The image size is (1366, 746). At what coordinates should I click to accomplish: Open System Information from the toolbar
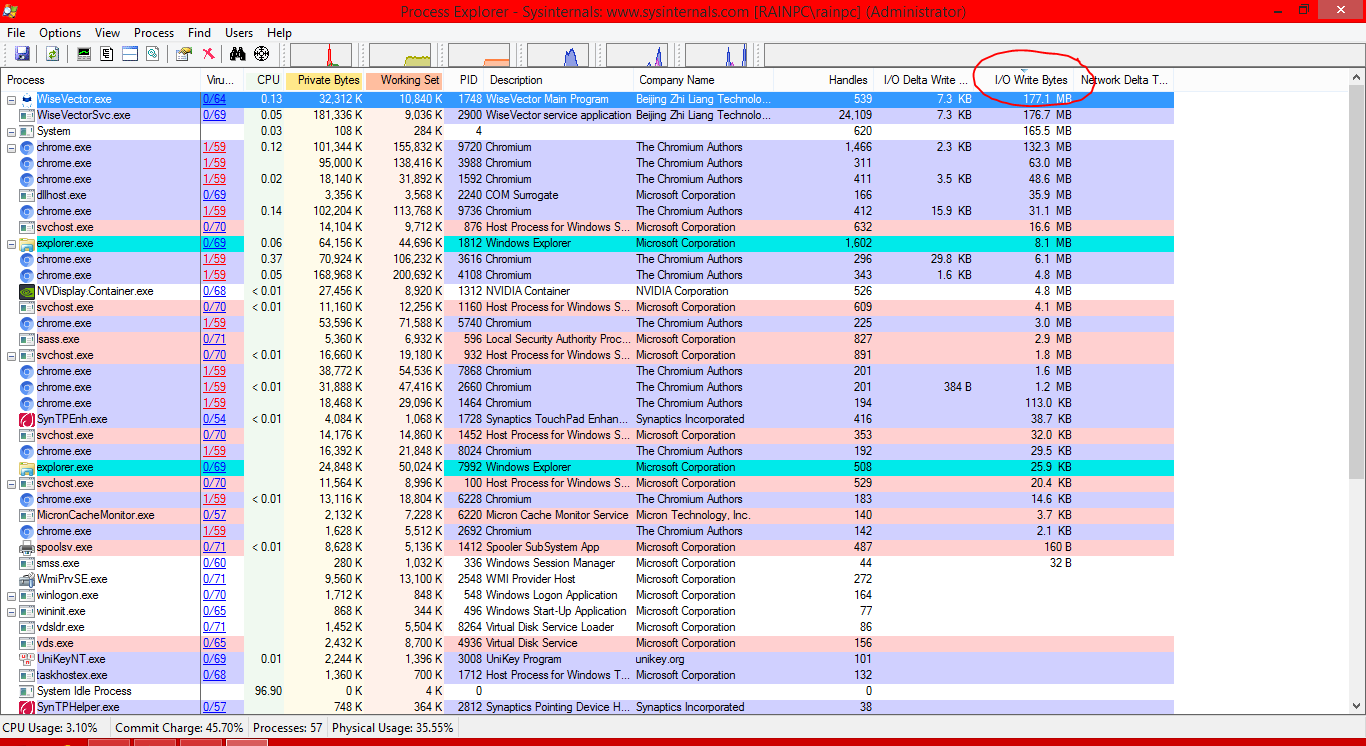84,54
